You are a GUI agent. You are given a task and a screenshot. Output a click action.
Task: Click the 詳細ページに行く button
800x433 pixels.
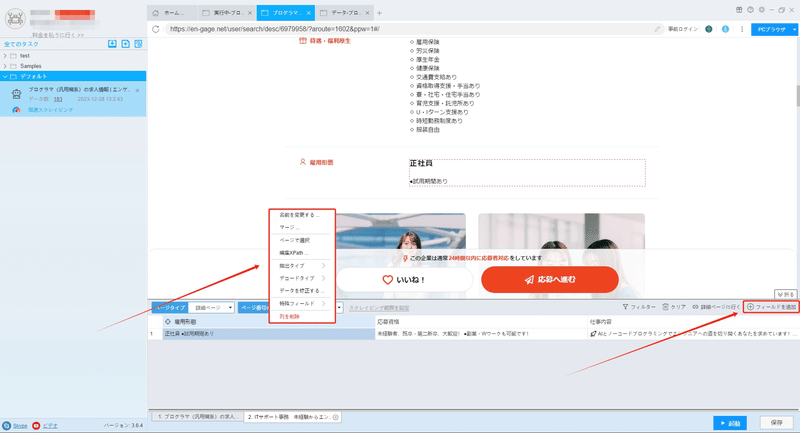[x=716, y=307]
